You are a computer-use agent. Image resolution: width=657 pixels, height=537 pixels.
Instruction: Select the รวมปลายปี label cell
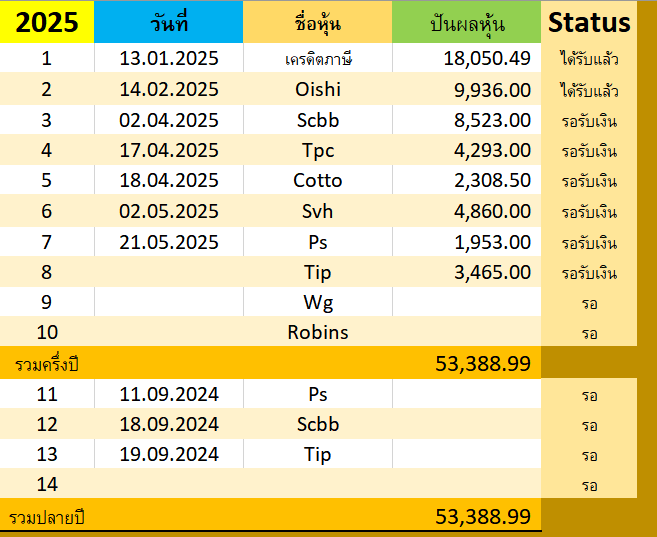tap(47, 518)
